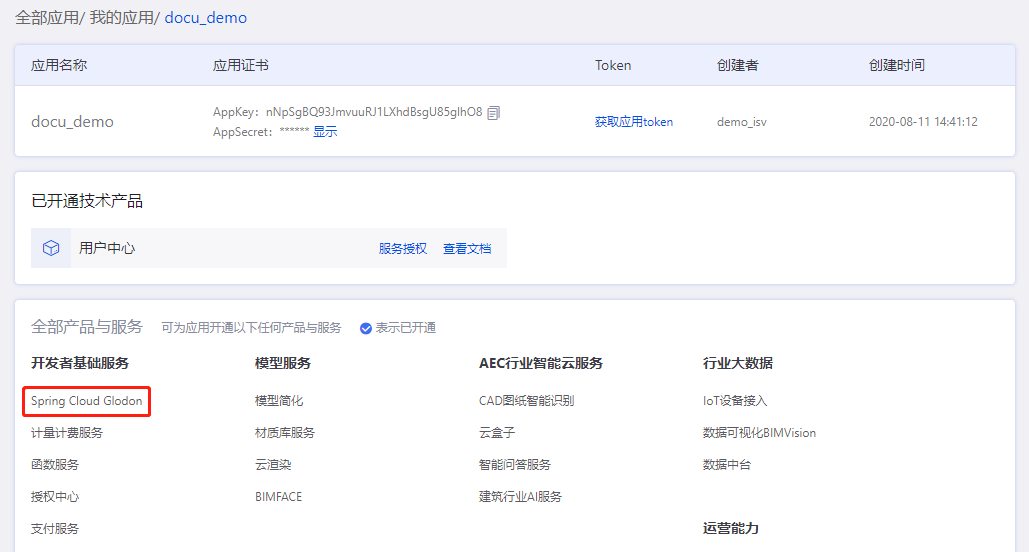
Task: Open 函数服务 service
Action: tap(55, 465)
